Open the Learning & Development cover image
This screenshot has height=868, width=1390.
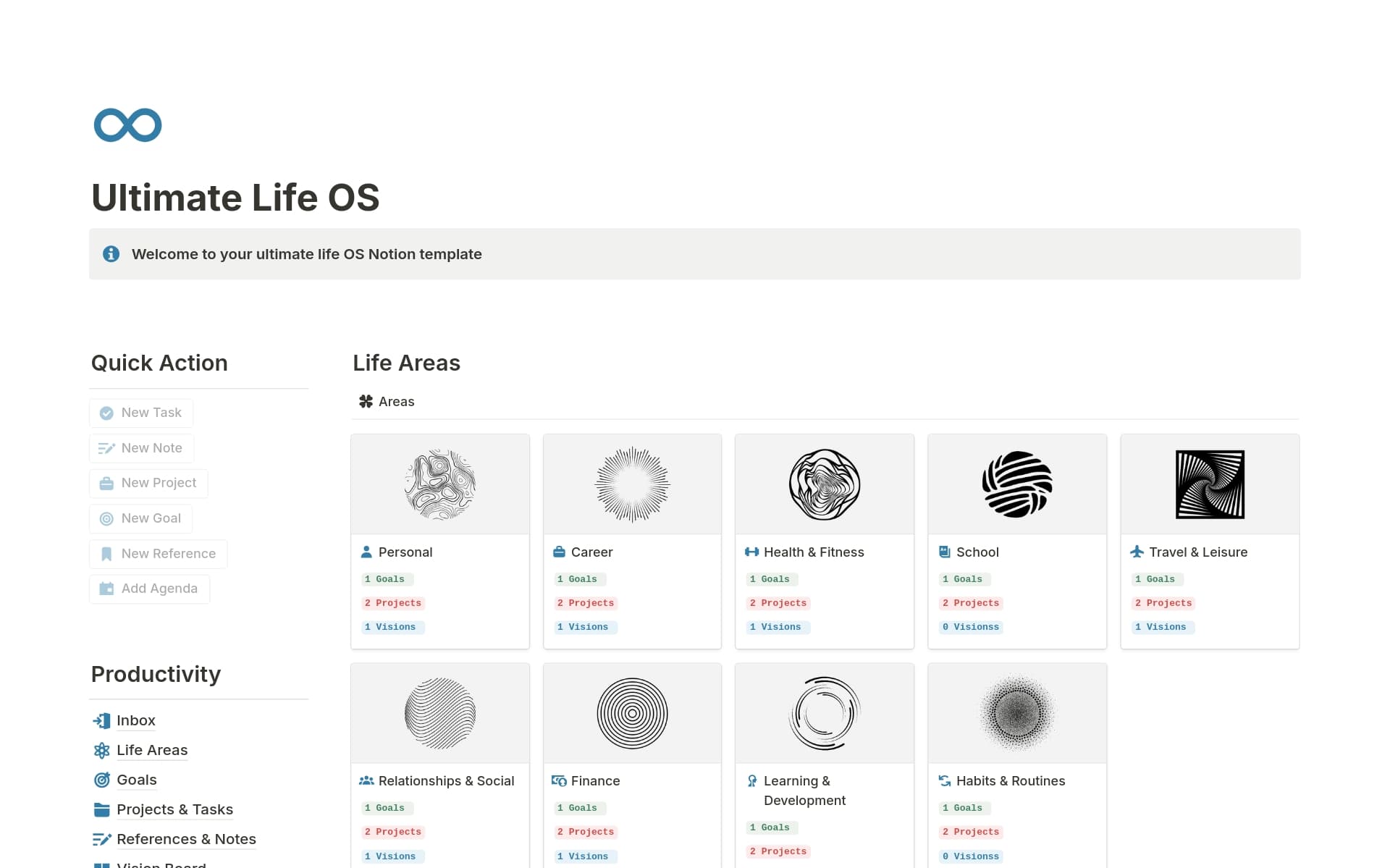click(825, 713)
